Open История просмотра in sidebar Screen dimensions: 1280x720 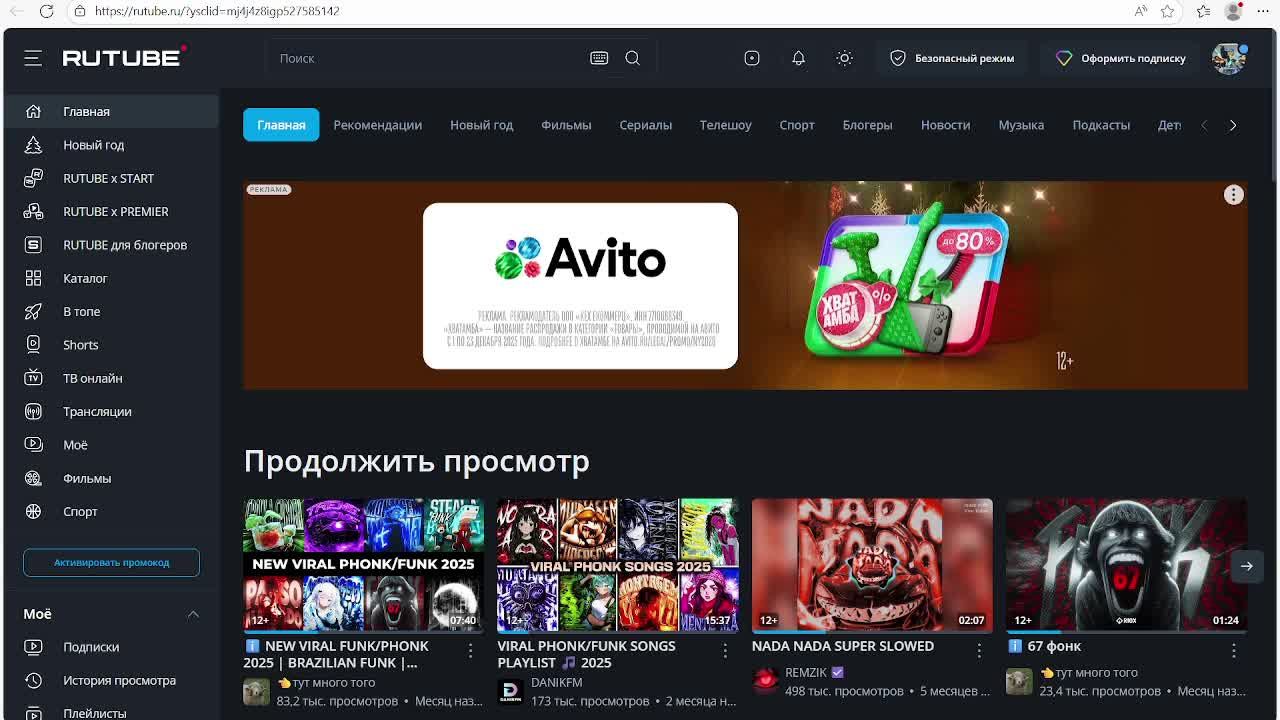pyautogui.click(x=110, y=680)
